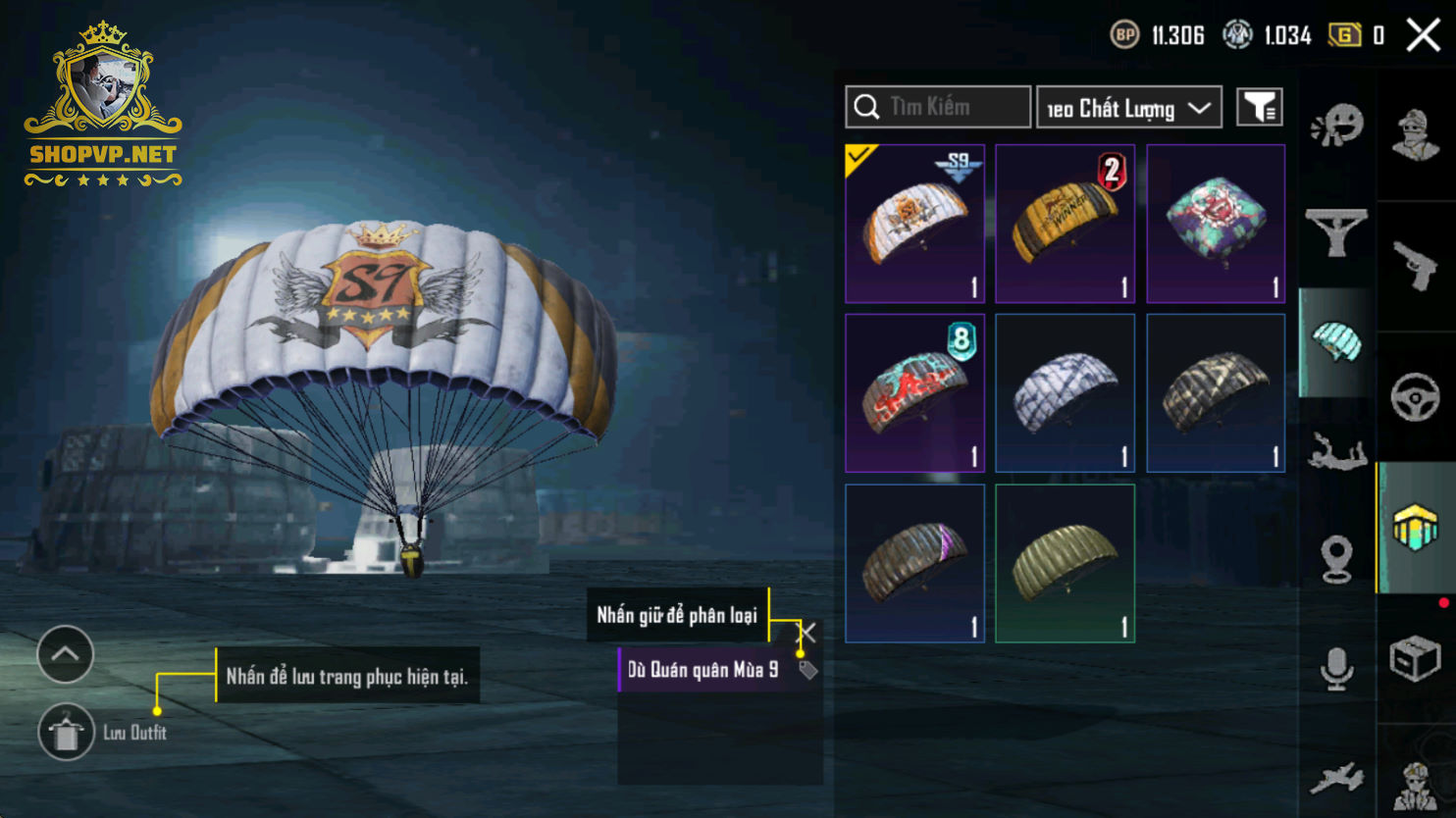Click the tag icon beside Dù Quán quân
Viewport: 1456px width, 818px height.
coord(807,670)
